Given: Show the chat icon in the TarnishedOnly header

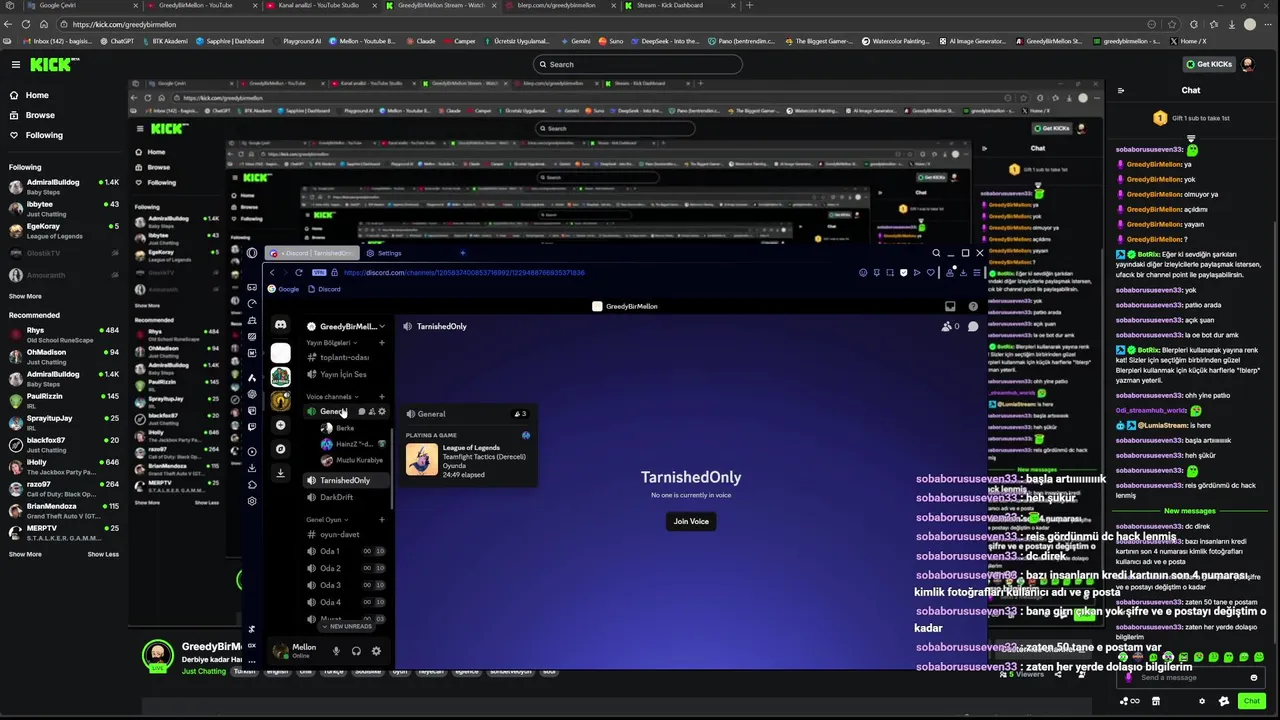Looking at the screenshot, I should point(973,326).
